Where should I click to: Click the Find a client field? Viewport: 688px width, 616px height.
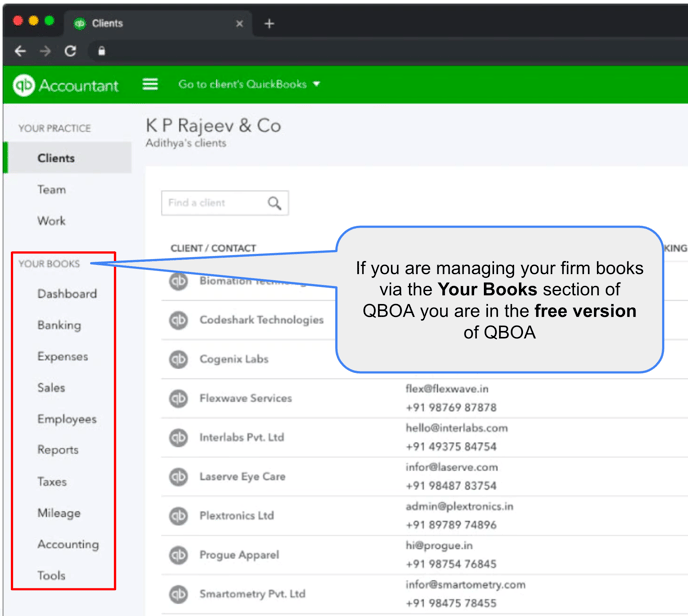pyautogui.click(x=225, y=203)
